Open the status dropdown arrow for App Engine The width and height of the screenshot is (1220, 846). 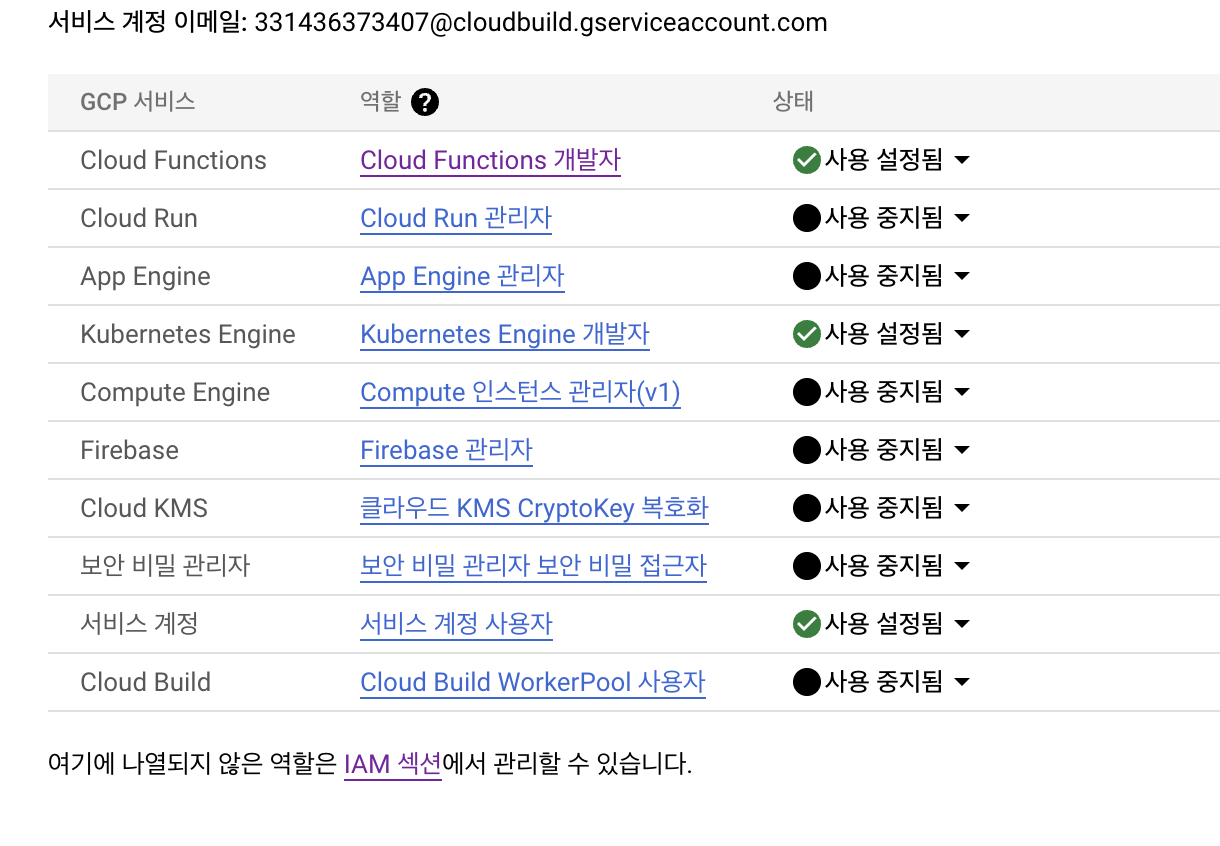[962, 277]
